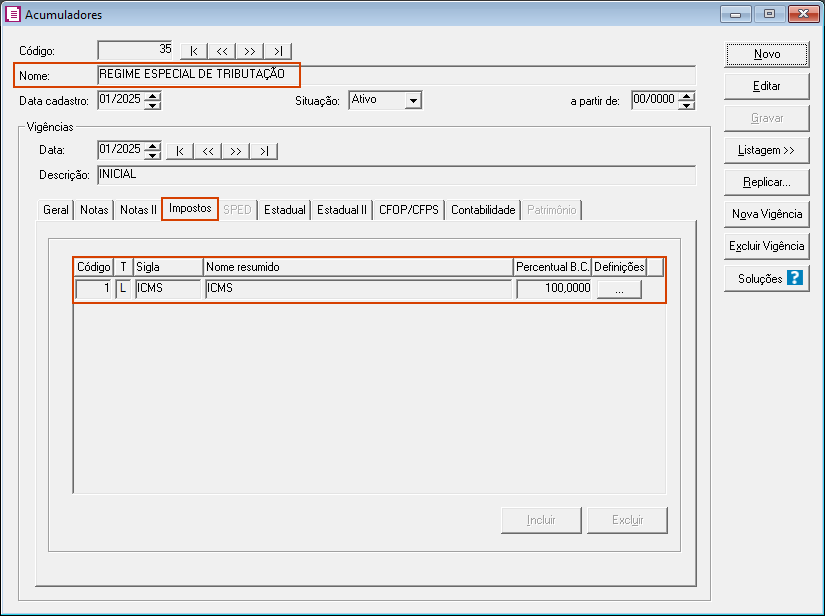Increase the Data cadastro spinner value
The image size is (825, 616).
(152, 96)
